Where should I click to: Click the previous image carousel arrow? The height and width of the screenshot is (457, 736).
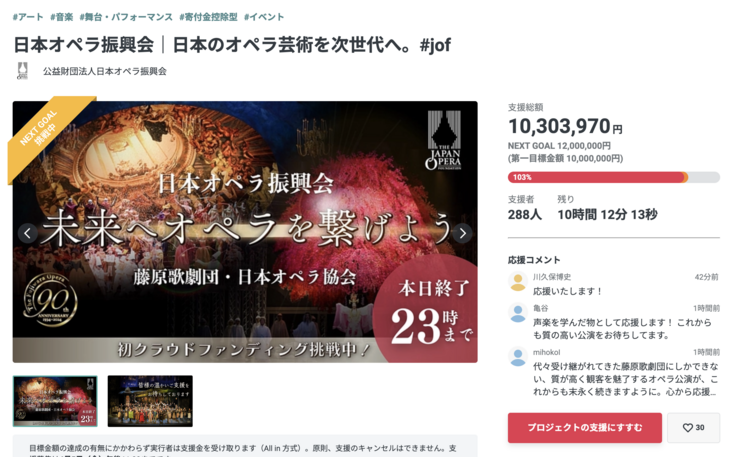click(x=28, y=233)
